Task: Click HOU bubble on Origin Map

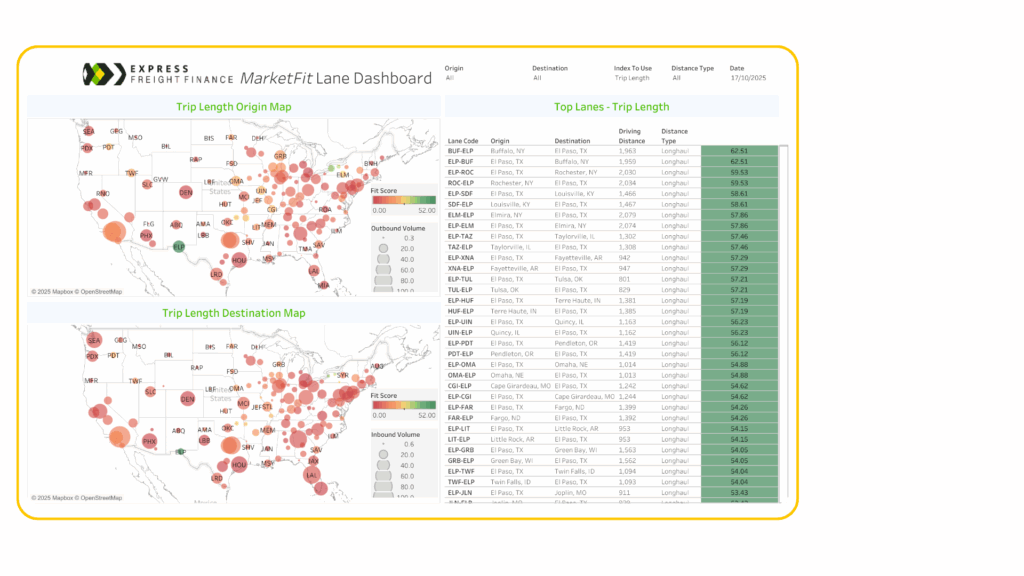Action: coord(238,260)
